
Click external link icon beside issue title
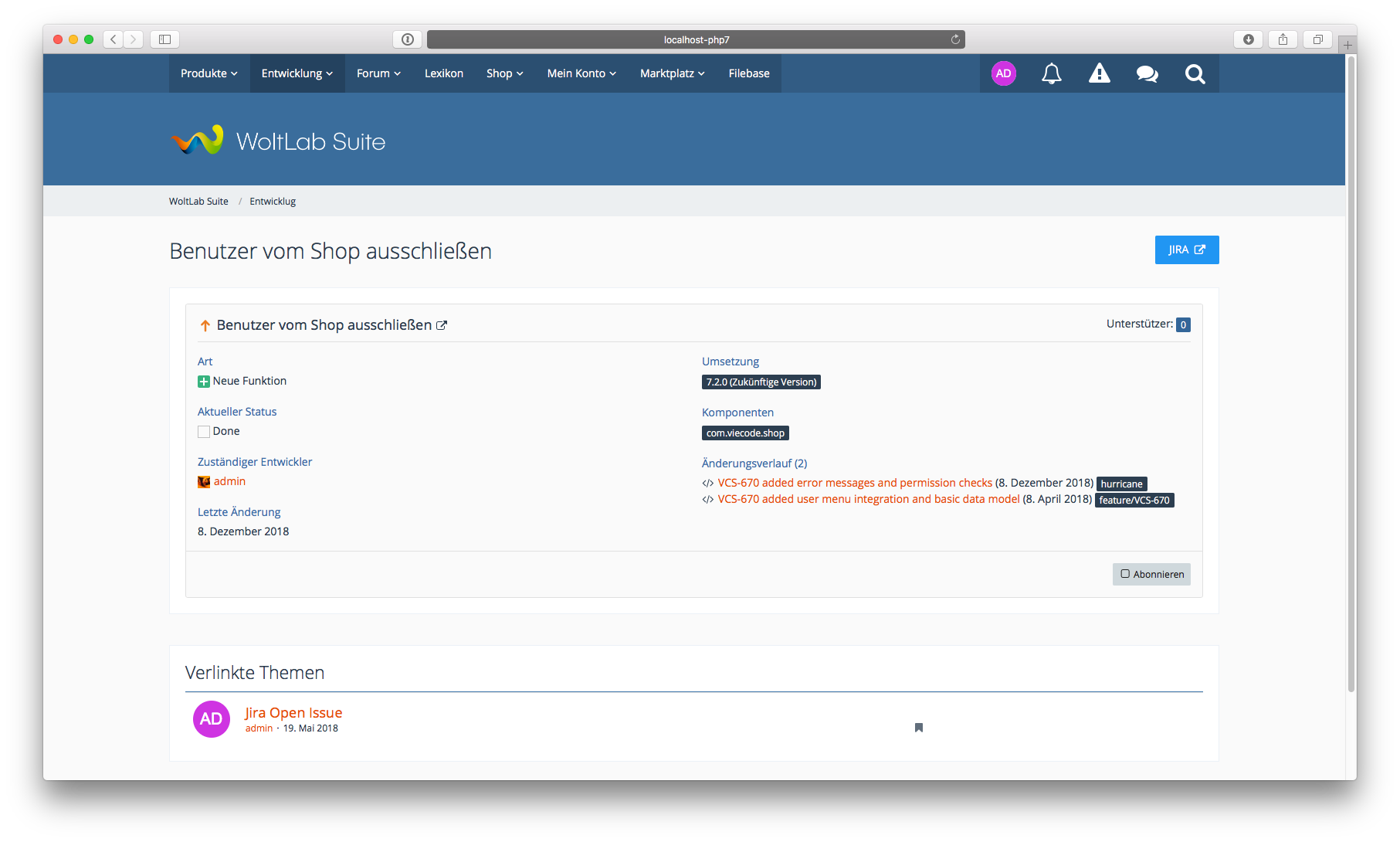[x=442, y=325]
